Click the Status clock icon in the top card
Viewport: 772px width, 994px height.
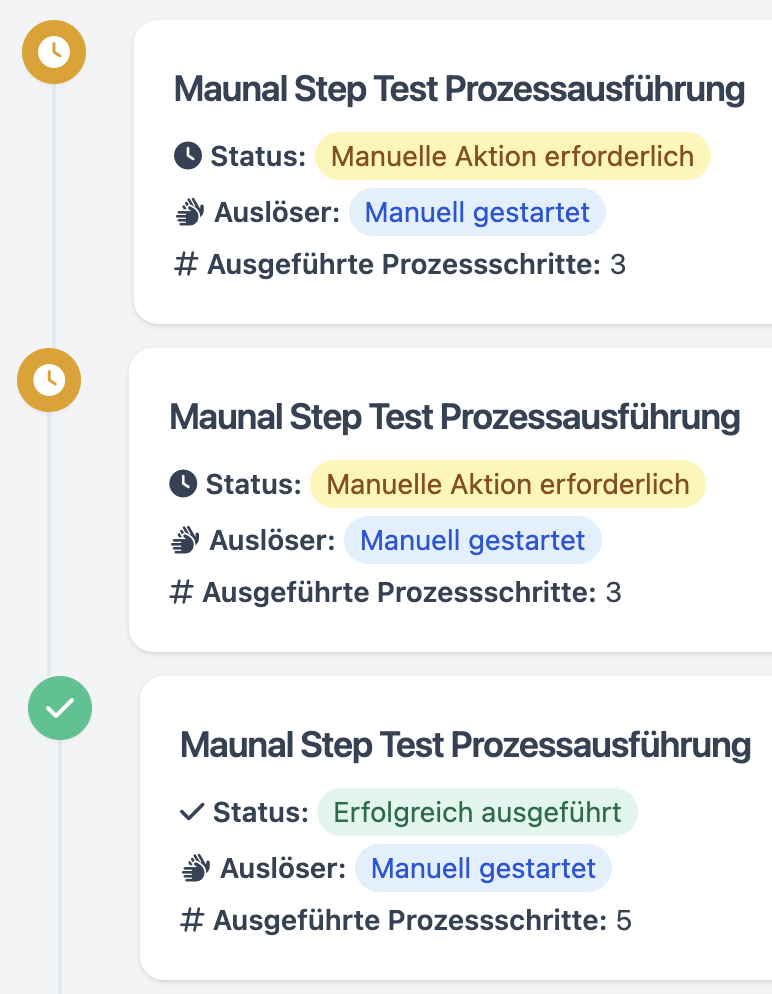[x=188, y=157]
